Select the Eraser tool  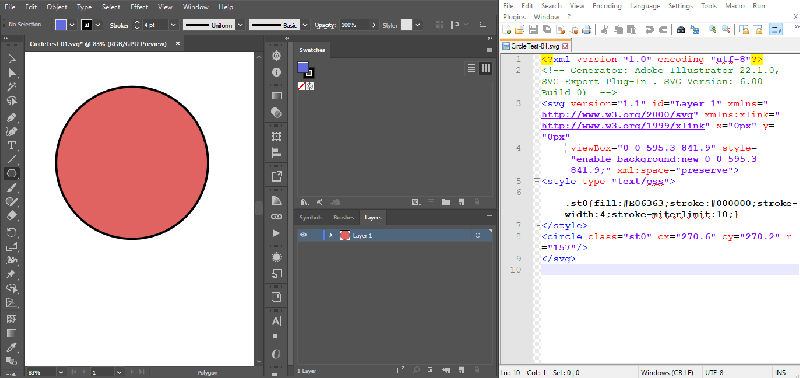coord(11,216)
